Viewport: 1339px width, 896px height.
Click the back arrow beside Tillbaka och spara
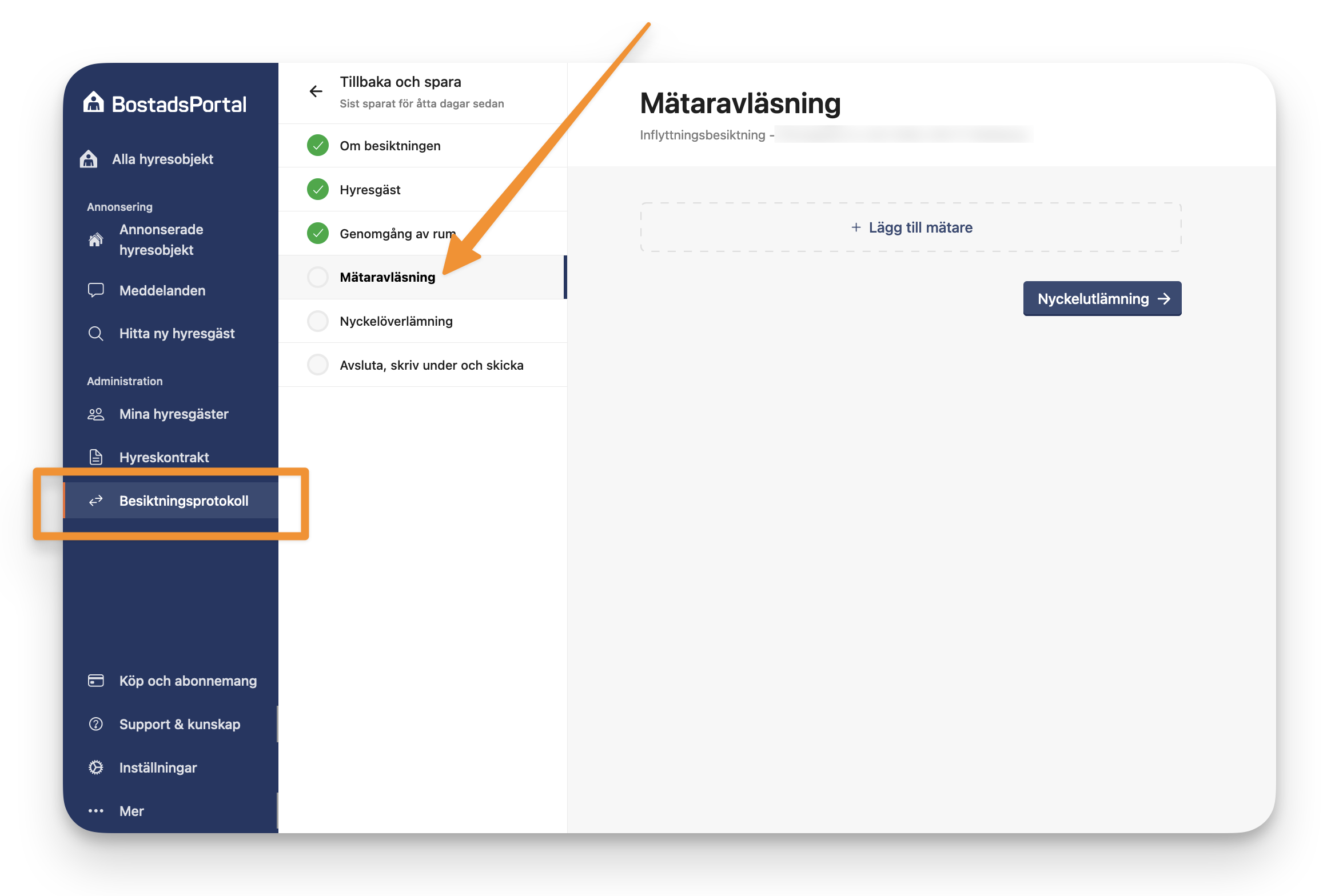[316, 91]
